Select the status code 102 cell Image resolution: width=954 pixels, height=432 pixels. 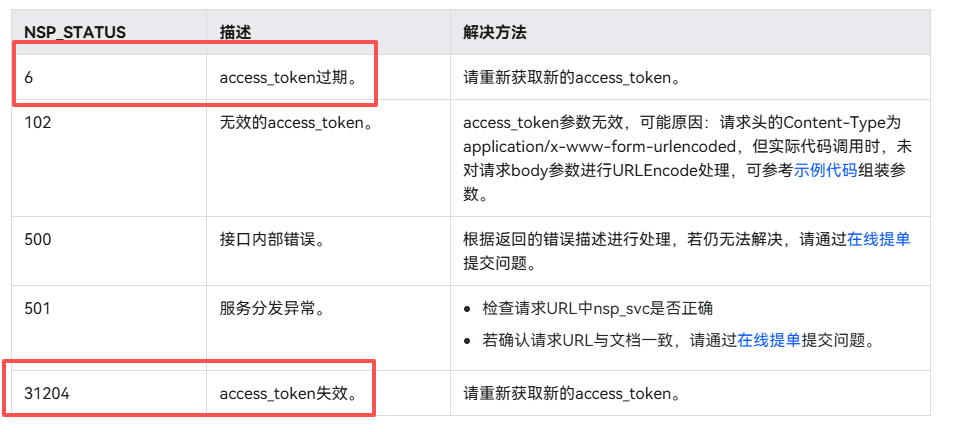pyautogui.click(x=38, y=124)
